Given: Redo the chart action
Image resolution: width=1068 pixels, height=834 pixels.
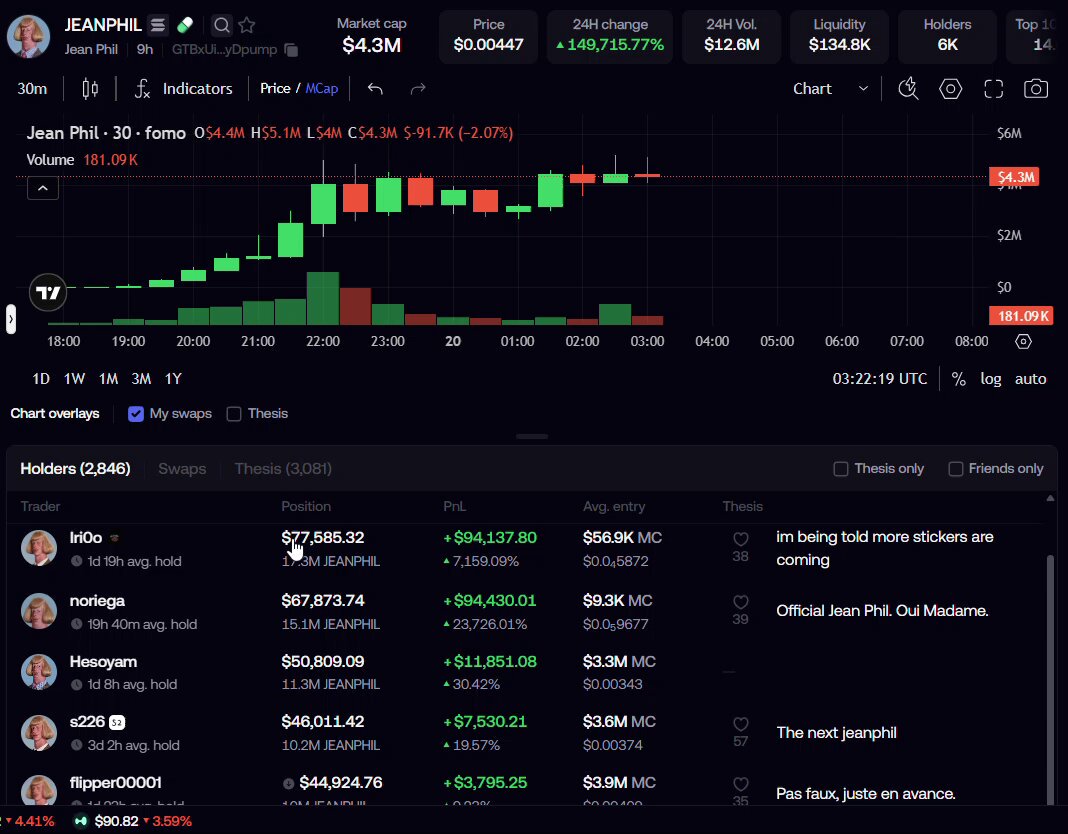Looking at the screenshot, I should pyautogui.click(x=418, y=89).
